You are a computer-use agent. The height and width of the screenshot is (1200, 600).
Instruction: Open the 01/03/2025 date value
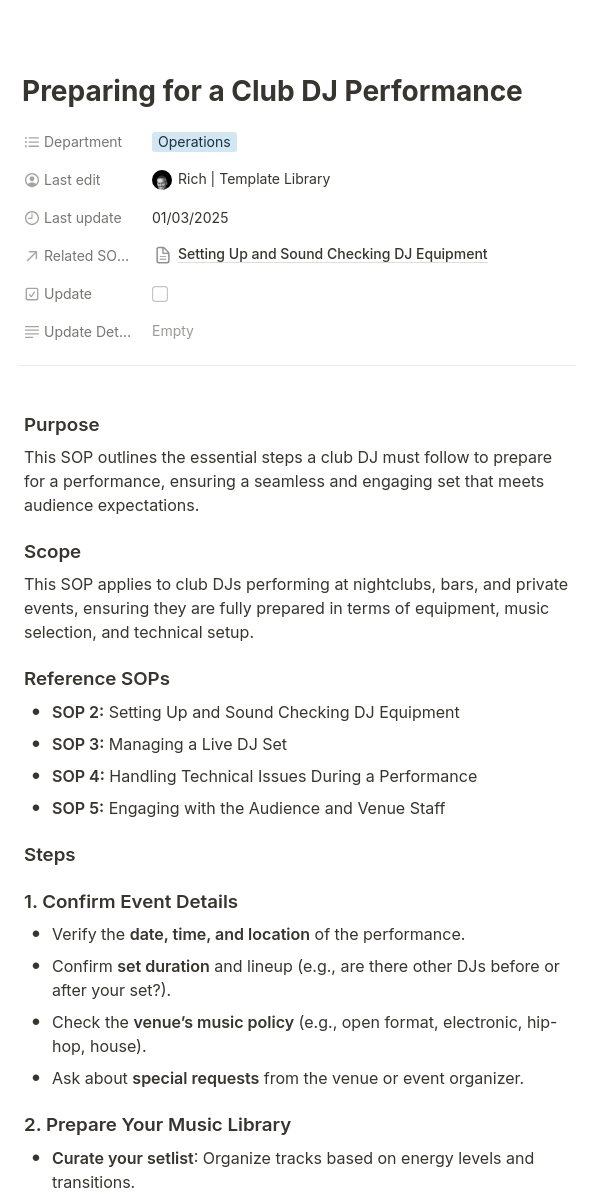click(x=190, y=218)
